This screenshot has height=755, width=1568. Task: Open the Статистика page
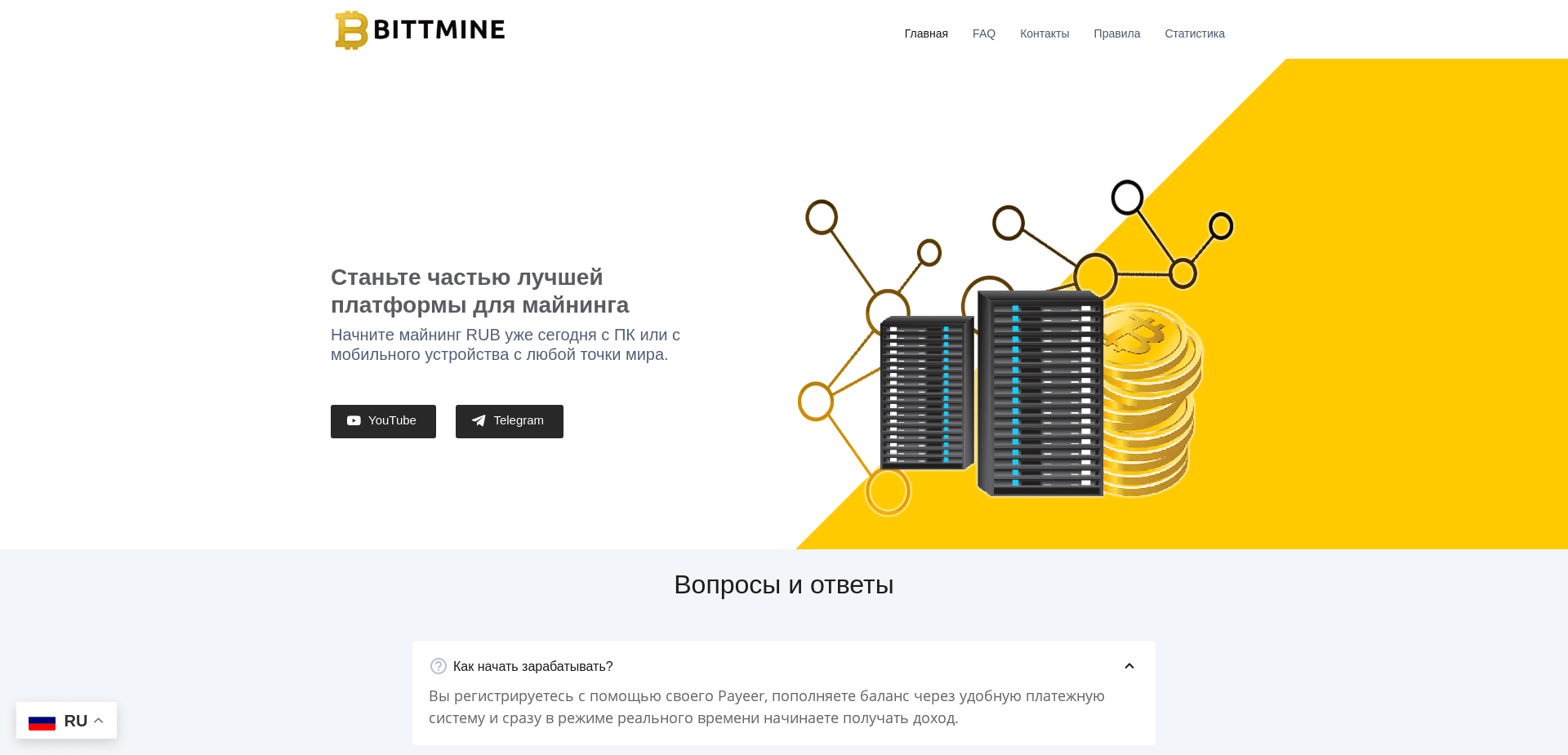click(1194, 33)
